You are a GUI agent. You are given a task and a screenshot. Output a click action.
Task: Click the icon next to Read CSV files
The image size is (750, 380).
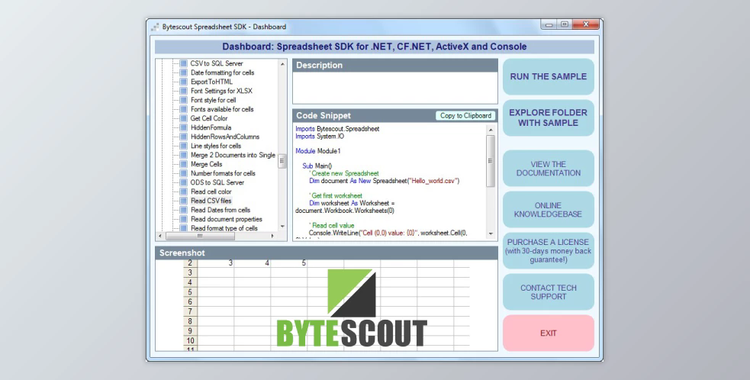tap(183, 201)
